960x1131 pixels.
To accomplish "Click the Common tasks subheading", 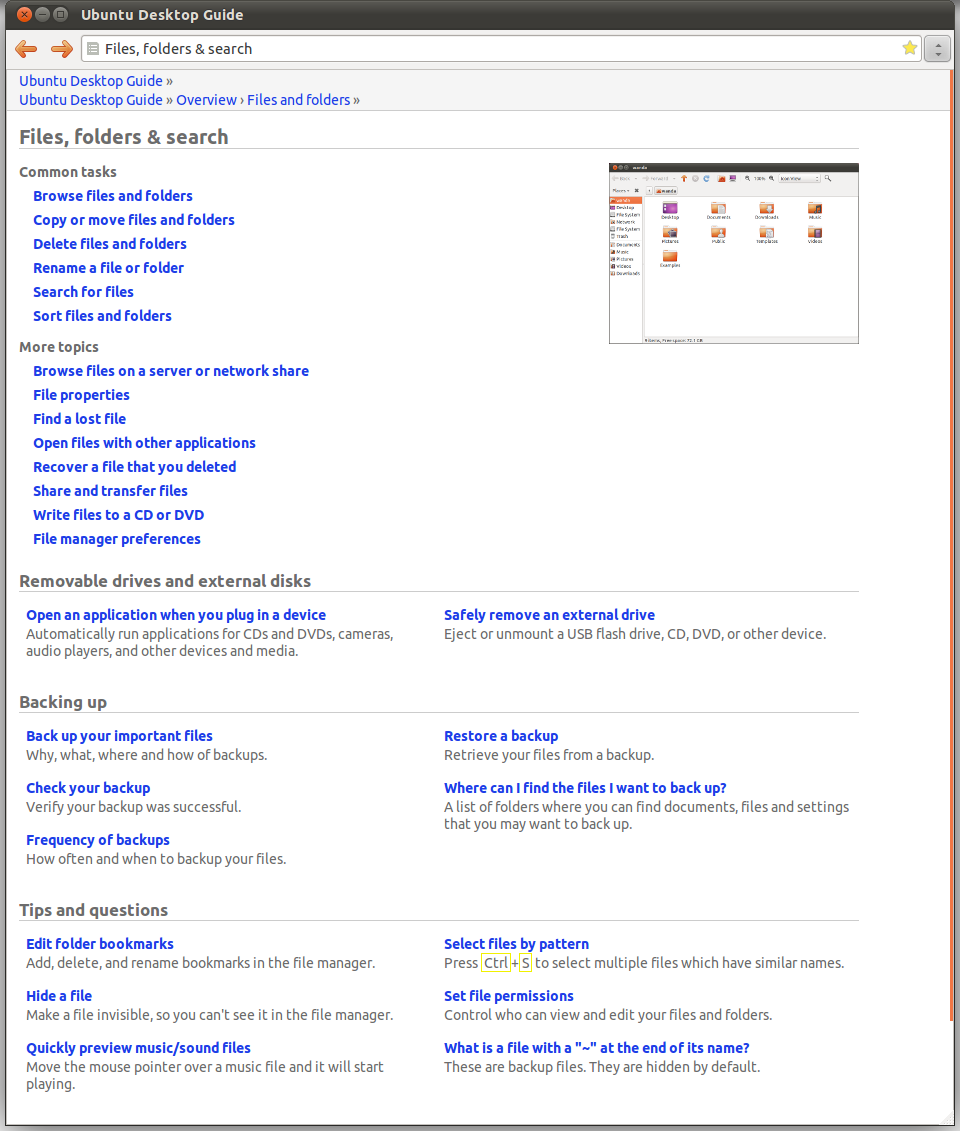I will click(x=68, y=172).
